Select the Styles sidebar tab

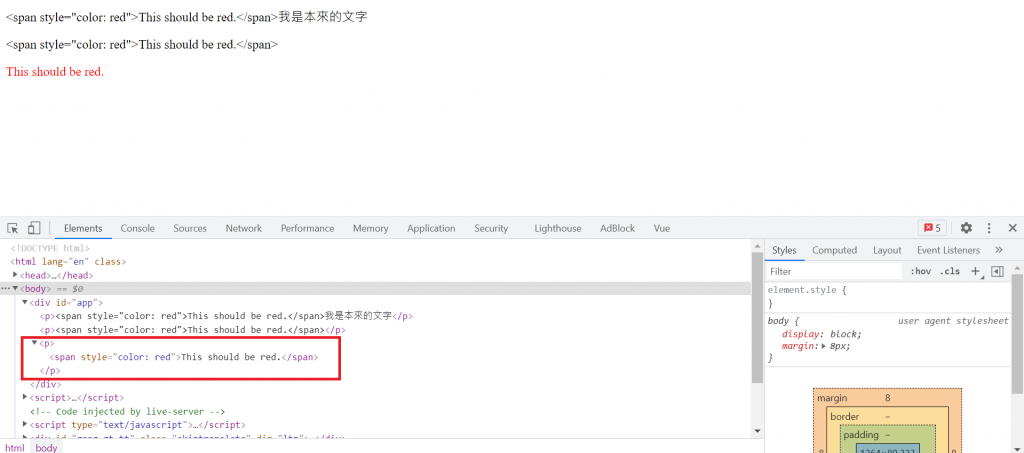coord(784,250)
